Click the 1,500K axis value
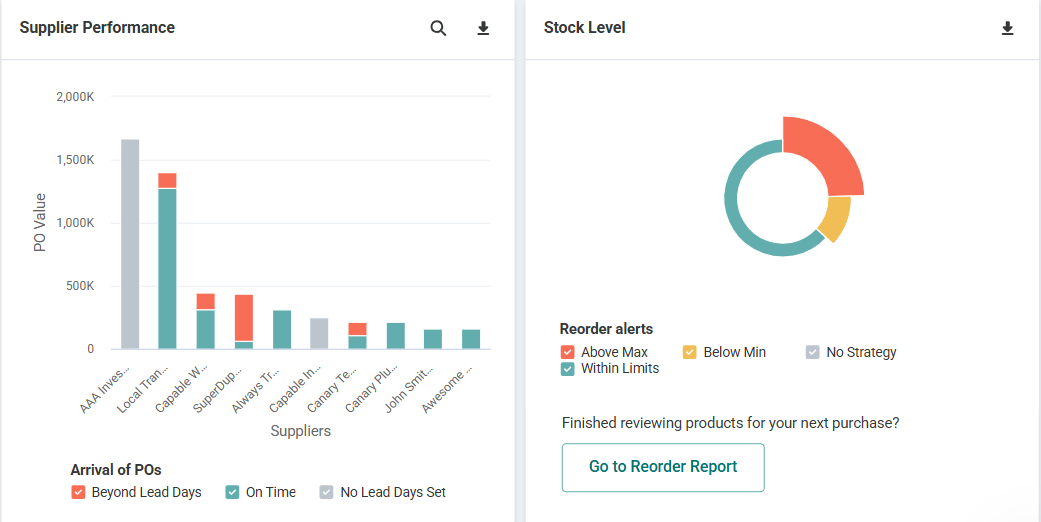The image size is (1041, 522). click(x=75, y=160)
